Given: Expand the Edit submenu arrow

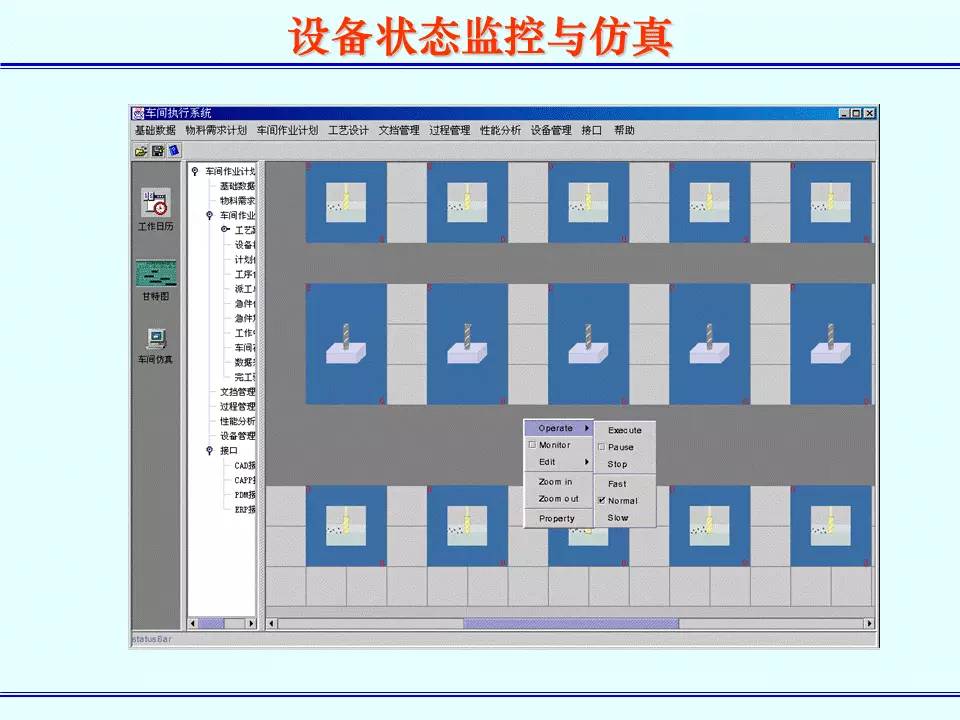Looking at the screenshot, I should pos(587,462).
